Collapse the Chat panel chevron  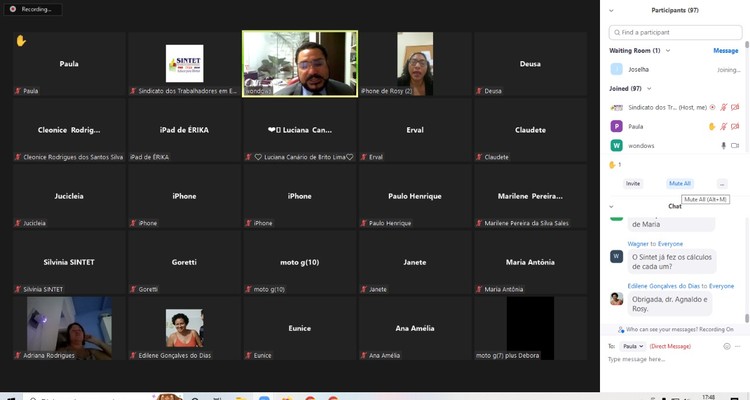(613, 206)
